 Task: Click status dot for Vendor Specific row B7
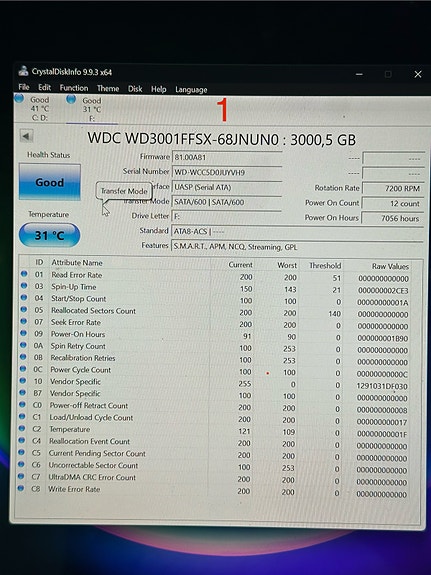pyautogui.click(x=22, y=392)
